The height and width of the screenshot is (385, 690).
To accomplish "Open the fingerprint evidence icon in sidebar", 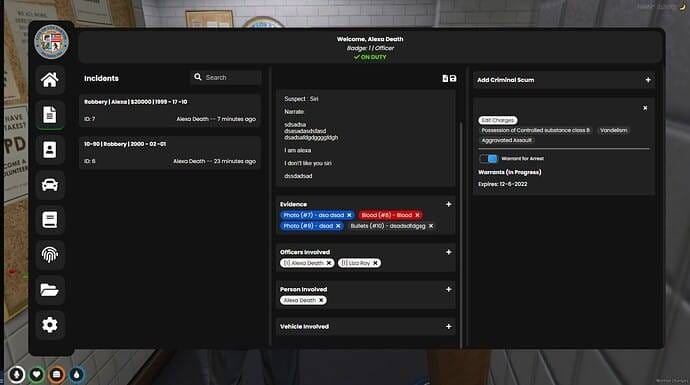I will point(50,254).
